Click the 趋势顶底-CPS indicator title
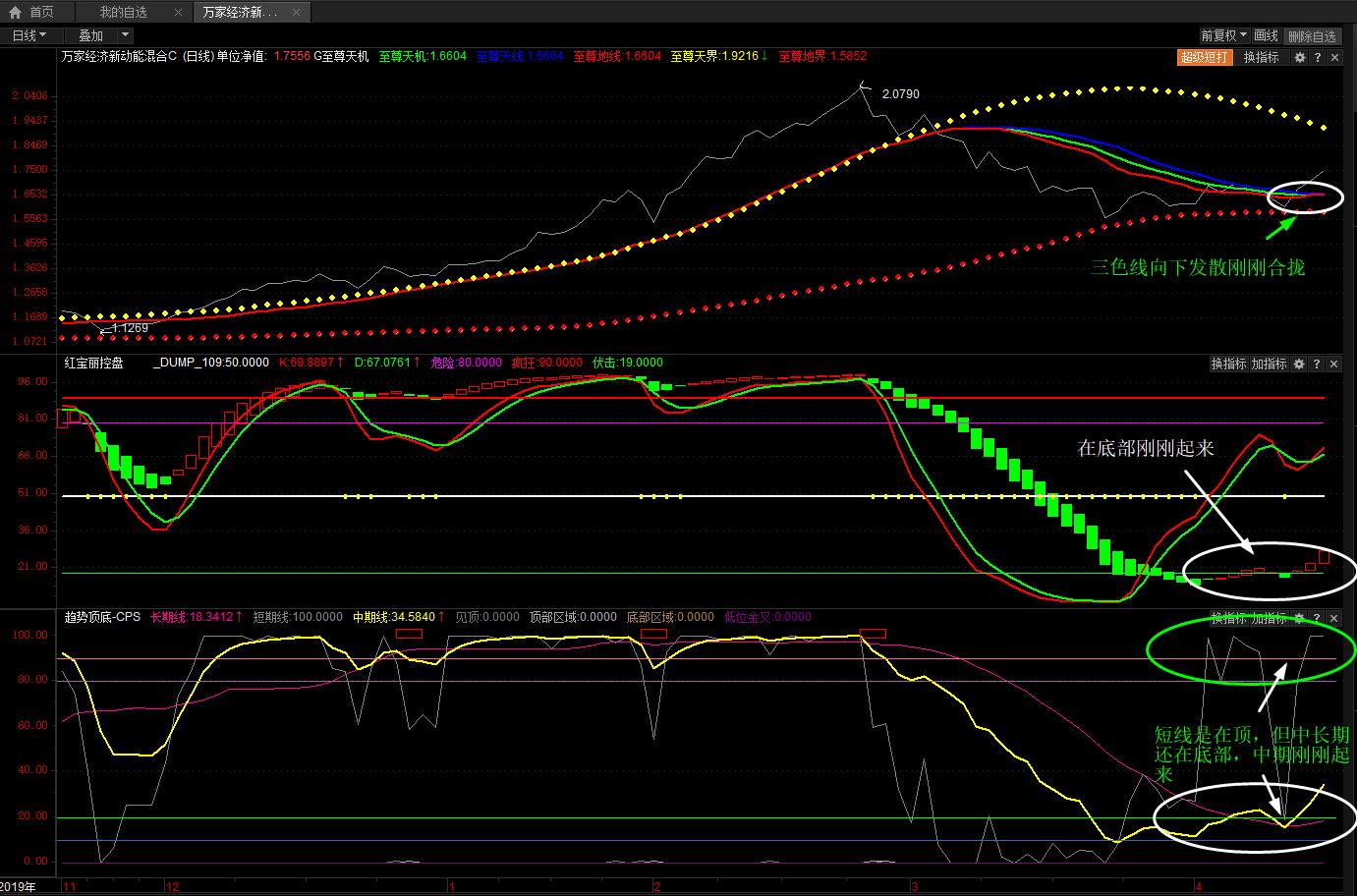The image size is (1357, 896). click(102, 617)
